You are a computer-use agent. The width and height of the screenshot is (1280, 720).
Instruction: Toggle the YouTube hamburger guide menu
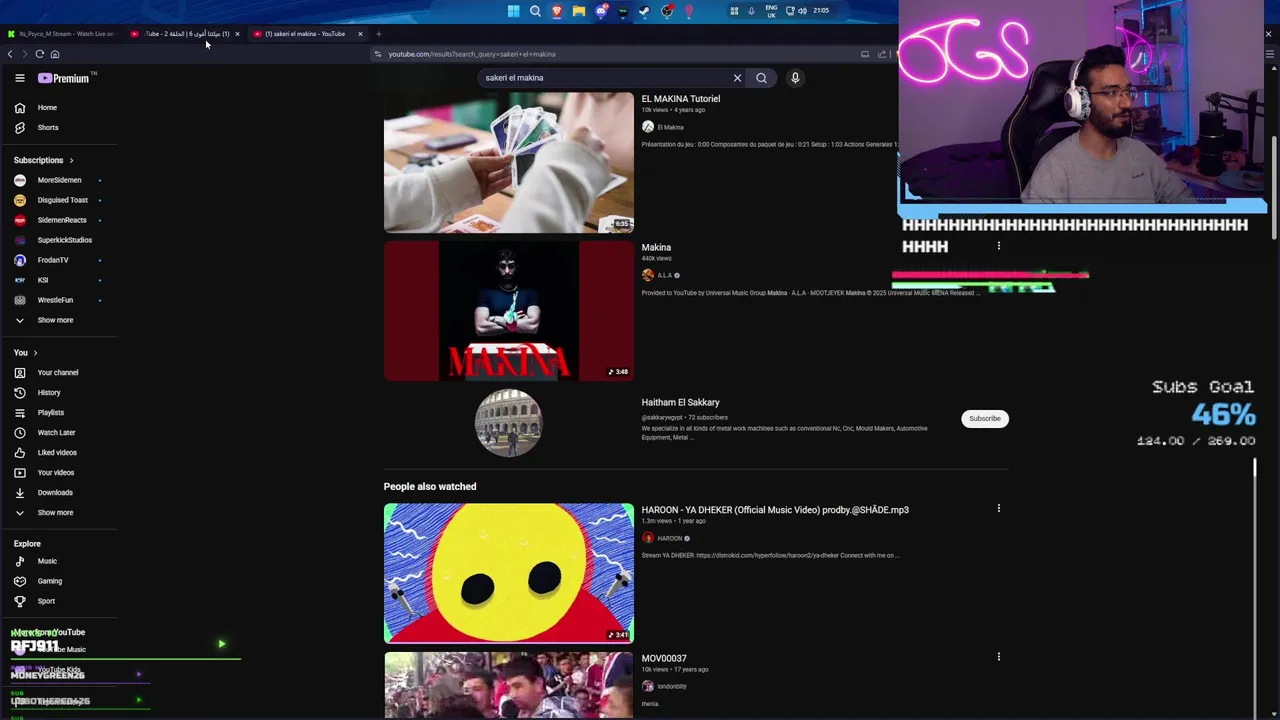point(19,78)
